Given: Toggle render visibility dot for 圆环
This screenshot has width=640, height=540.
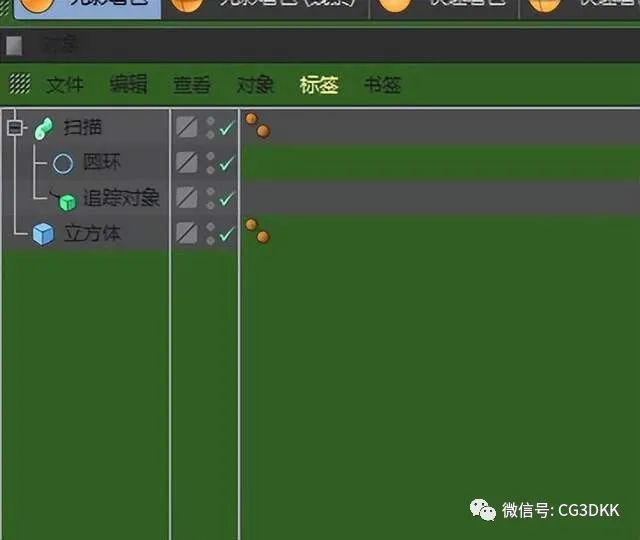Looking at the screenshot, I should pos(211,170).
